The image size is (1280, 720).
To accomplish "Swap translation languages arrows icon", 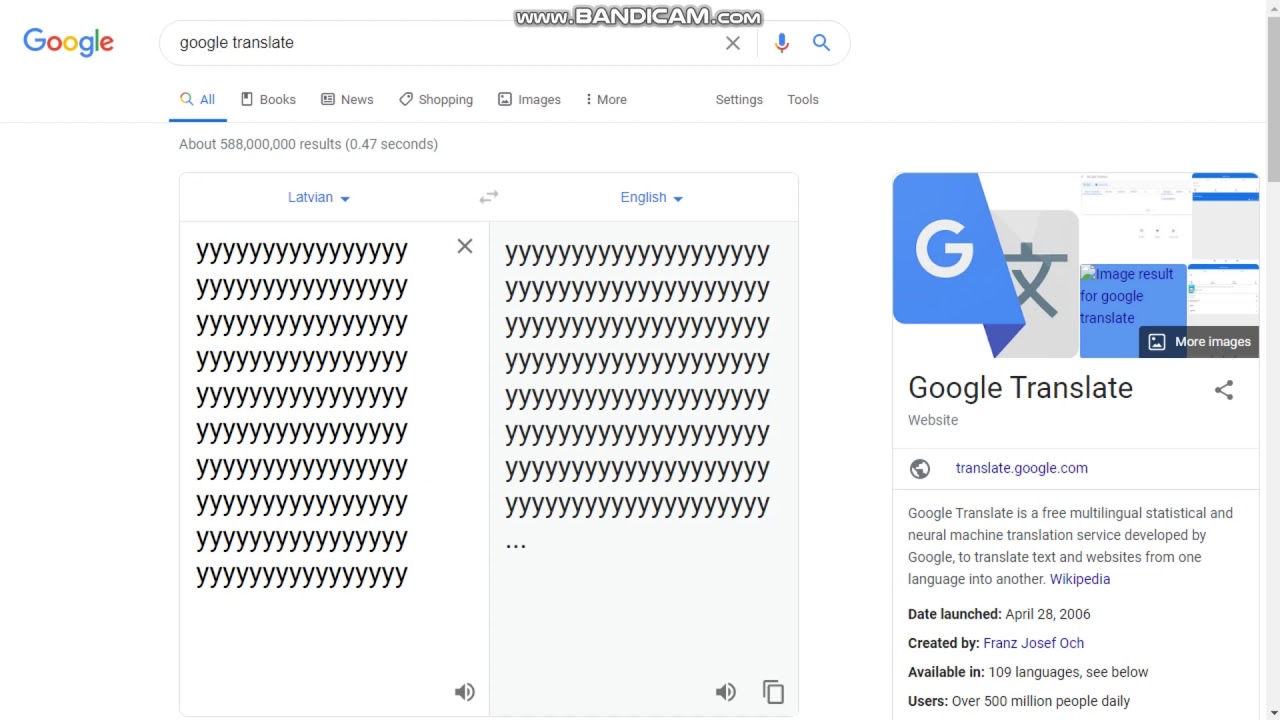I will click(x=488, y=197).
